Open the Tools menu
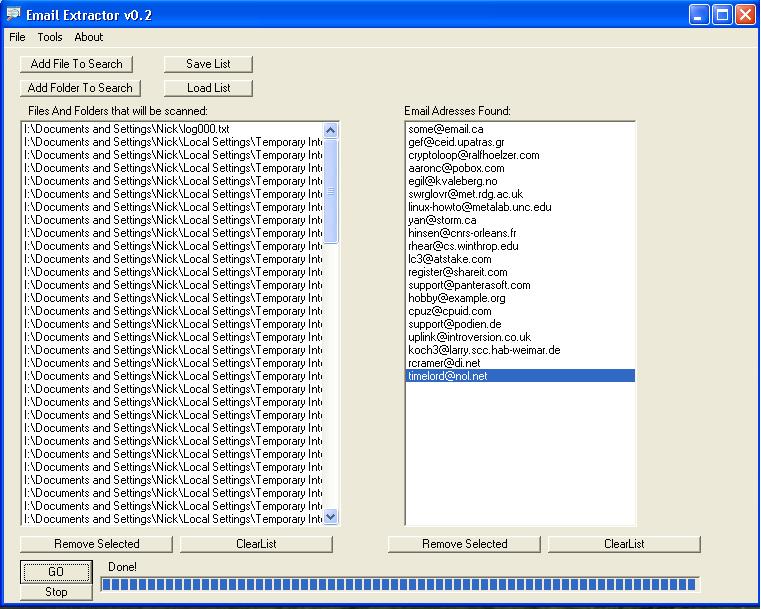This screenshot has width=761, height=609. point(50,37)
